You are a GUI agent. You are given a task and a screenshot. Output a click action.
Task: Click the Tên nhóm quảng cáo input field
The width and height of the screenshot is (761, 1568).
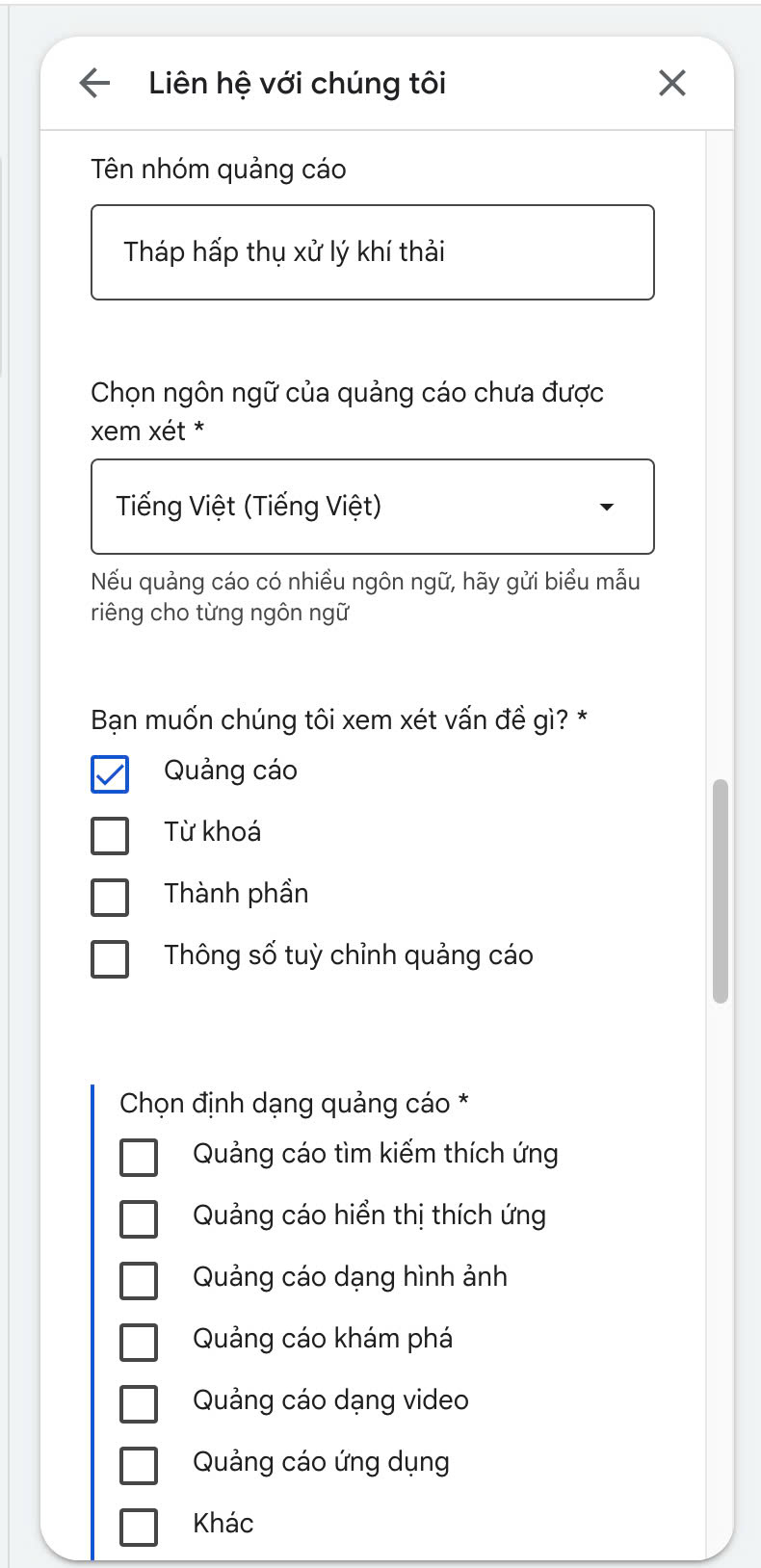(373, 252)
